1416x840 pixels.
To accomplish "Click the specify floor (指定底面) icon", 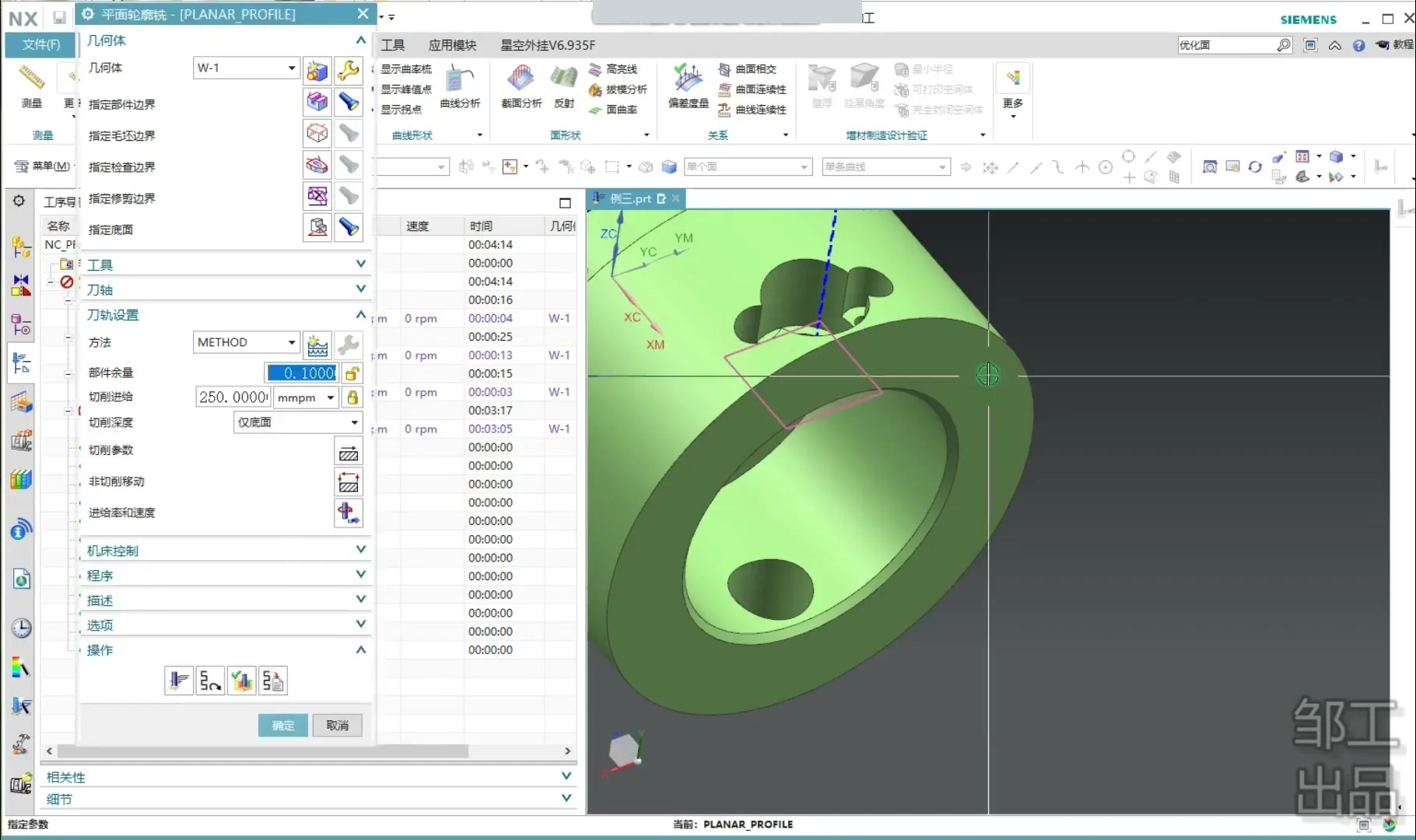I will (317, 227).
